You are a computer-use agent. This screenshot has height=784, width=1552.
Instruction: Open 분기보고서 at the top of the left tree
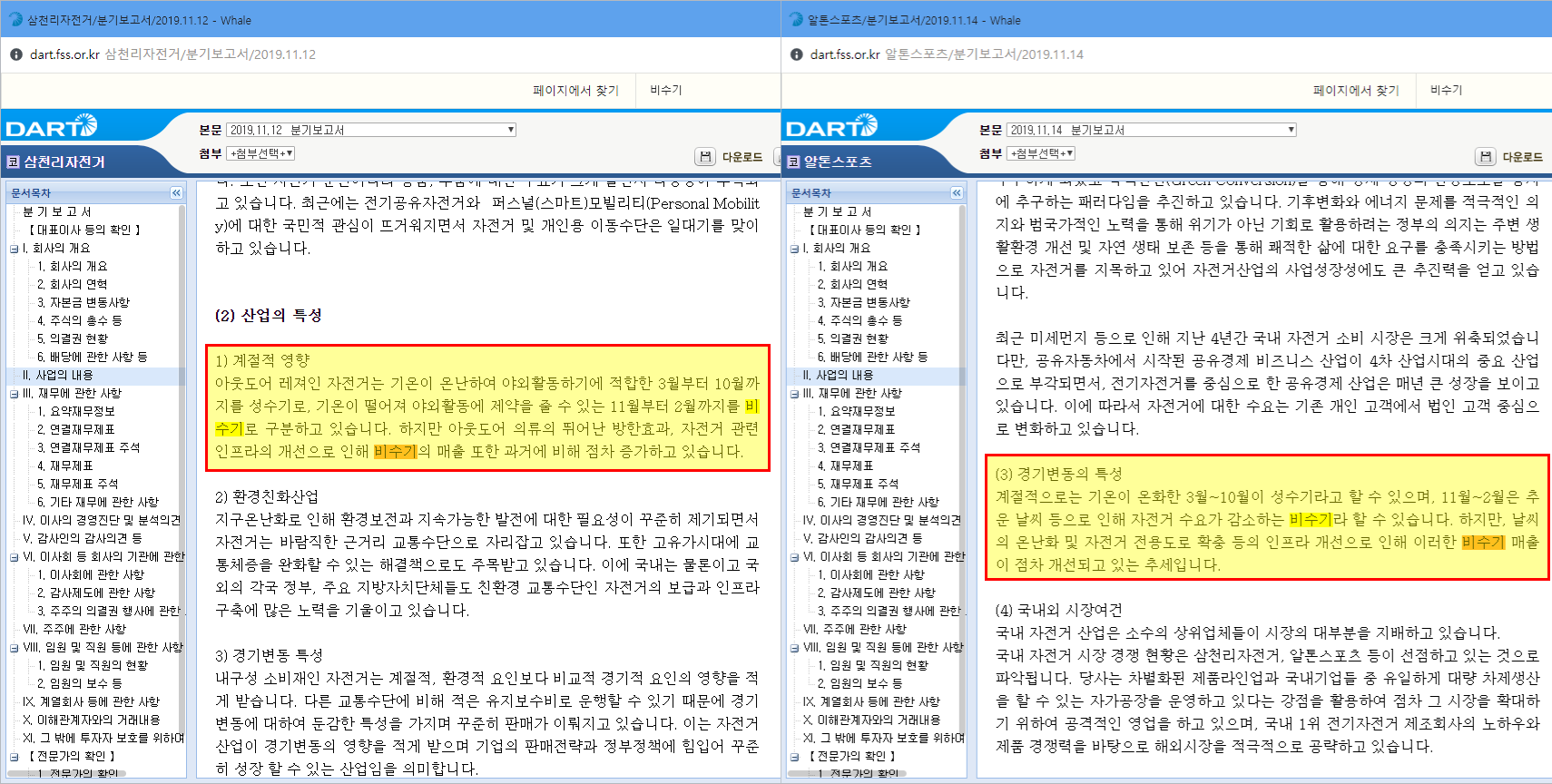click(x=56, y=211)
